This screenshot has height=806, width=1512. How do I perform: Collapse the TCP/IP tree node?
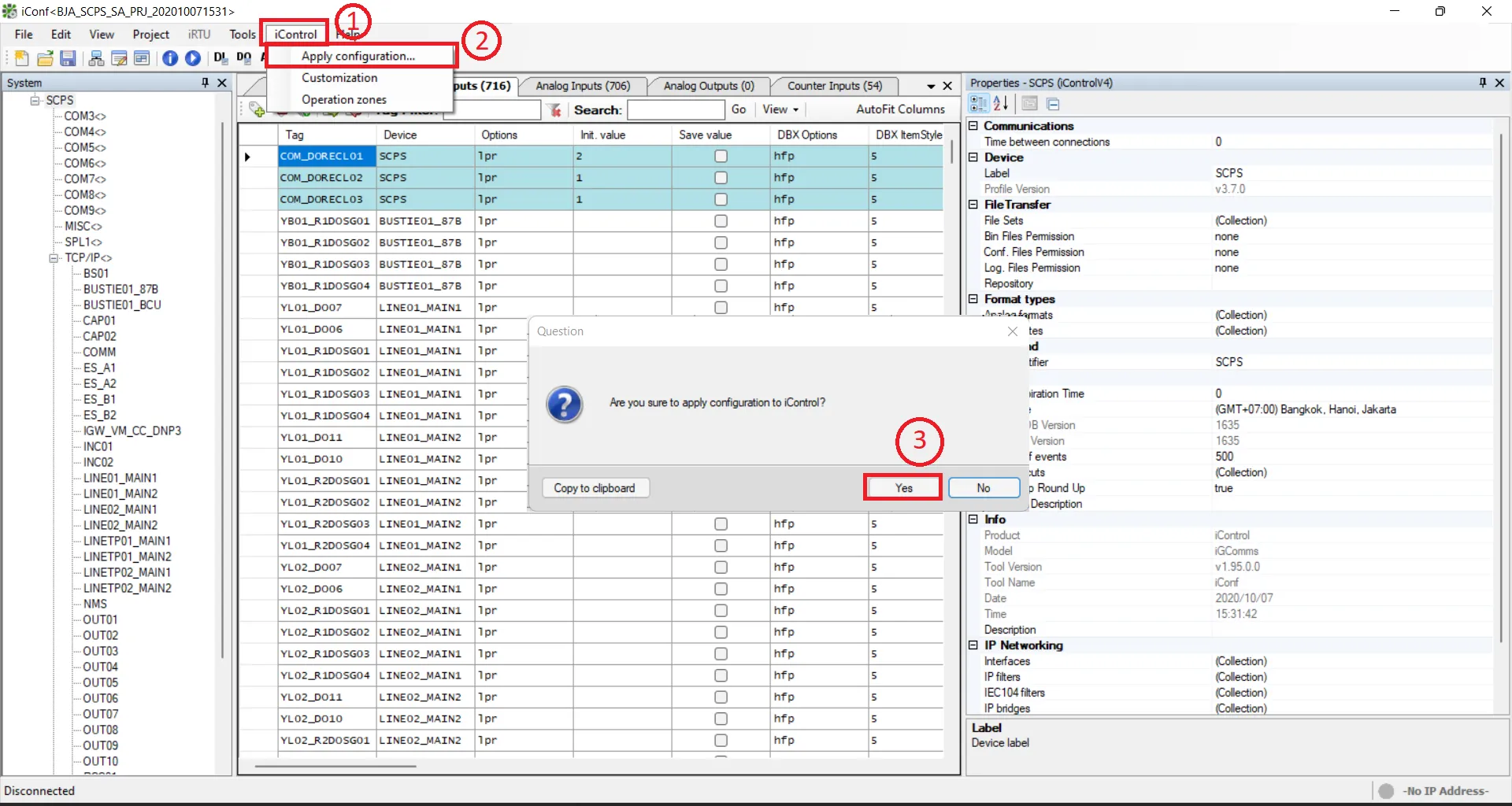(54, 257)
